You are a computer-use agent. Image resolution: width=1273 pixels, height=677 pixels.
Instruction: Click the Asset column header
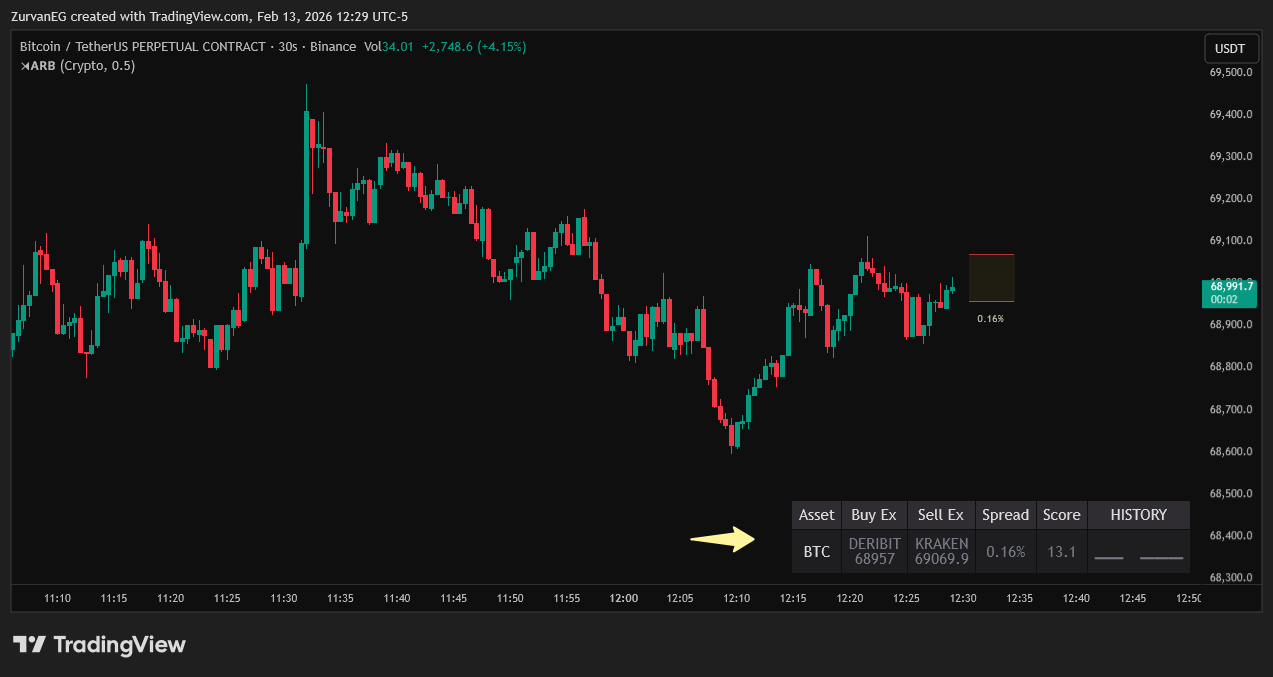click(x=816, y=515)
